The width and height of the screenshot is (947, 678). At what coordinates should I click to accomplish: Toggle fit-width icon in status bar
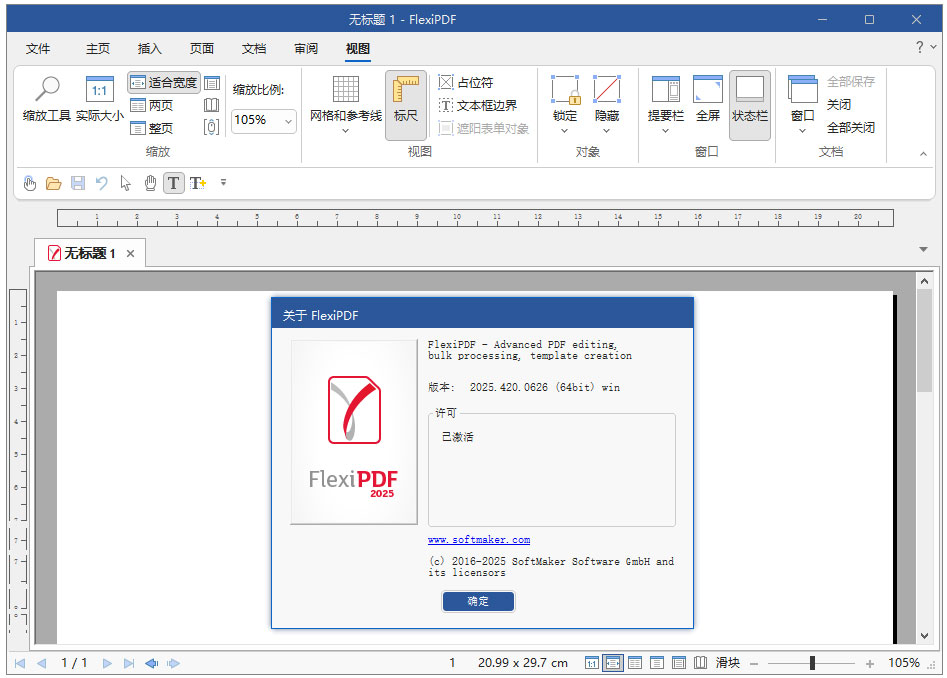pos(613,664)
